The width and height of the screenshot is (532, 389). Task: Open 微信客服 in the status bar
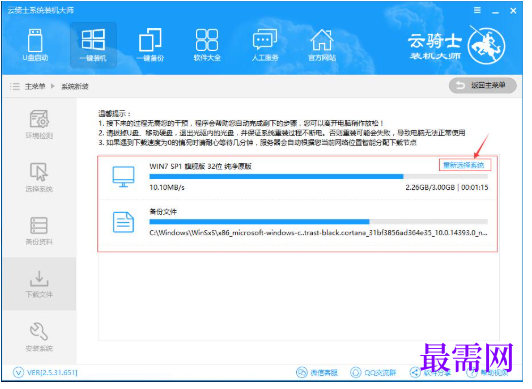(x=317, y=372)
